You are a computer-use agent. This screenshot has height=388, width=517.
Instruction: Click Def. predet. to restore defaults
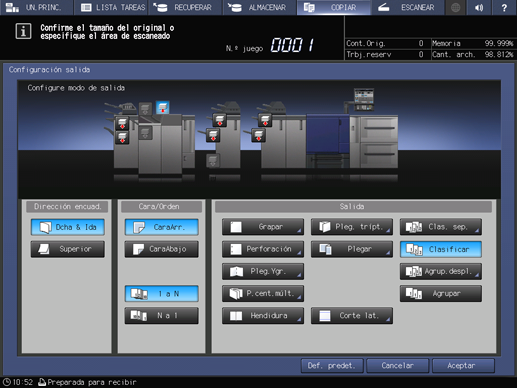[x=332, y=366]
